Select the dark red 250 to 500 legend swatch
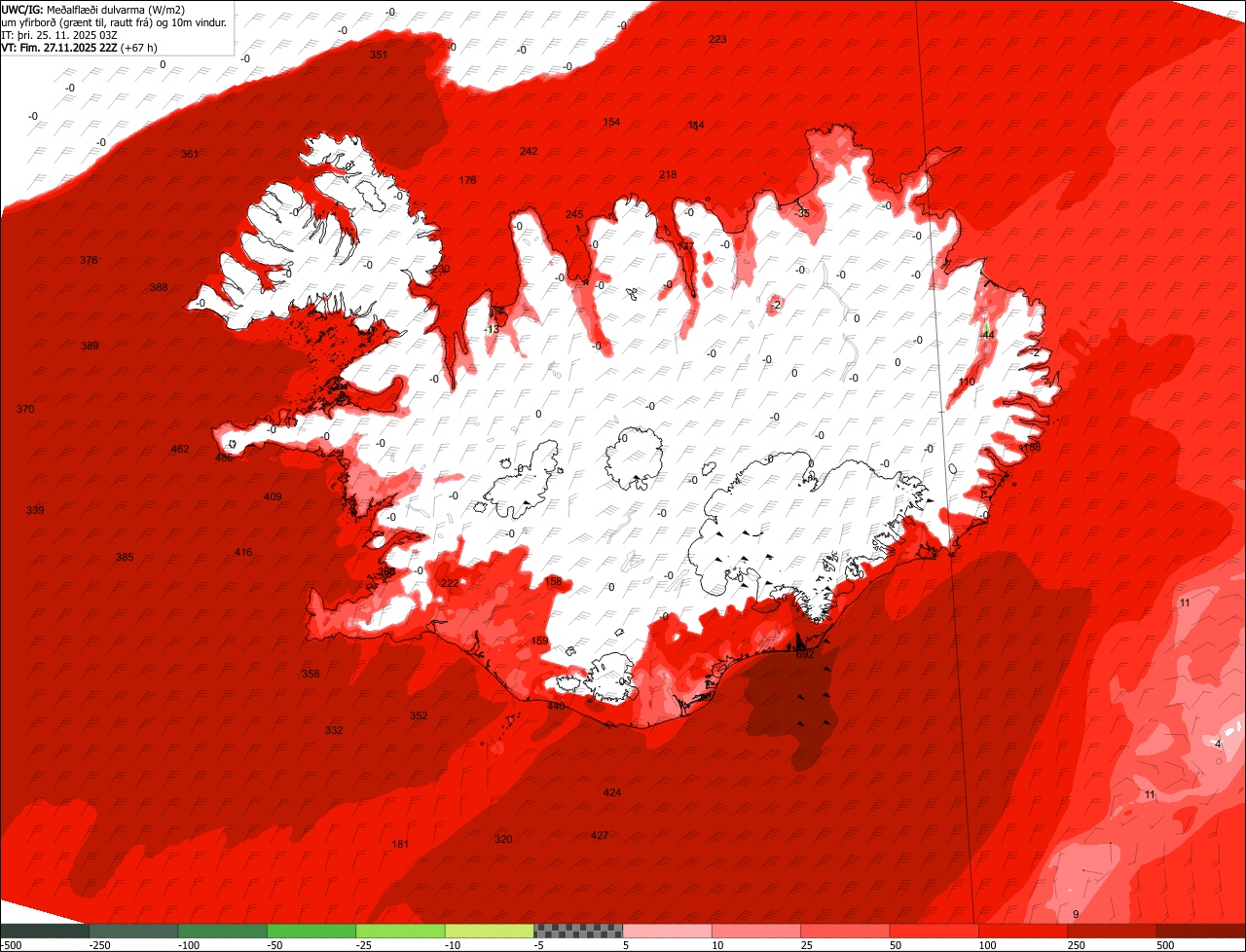 1113,931
